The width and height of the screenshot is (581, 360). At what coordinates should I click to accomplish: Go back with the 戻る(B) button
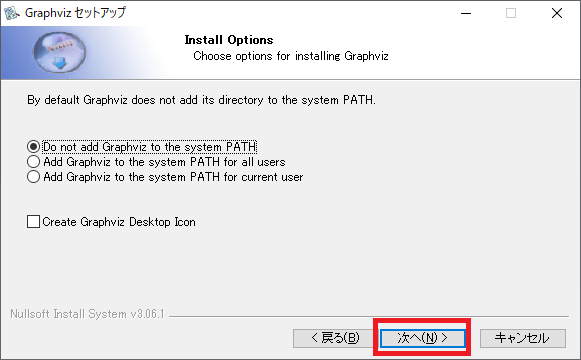pos(332,338)
